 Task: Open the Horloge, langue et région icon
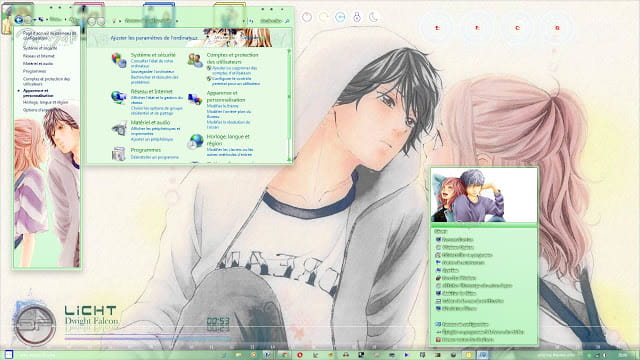pyautogui.click(x=196, y=141)
